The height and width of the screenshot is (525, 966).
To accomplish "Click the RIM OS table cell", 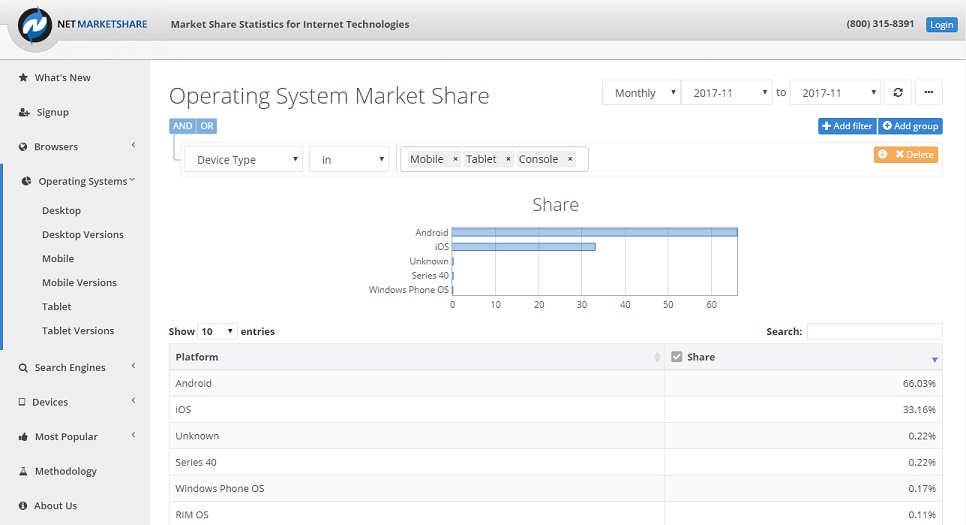I will (416, 514).
